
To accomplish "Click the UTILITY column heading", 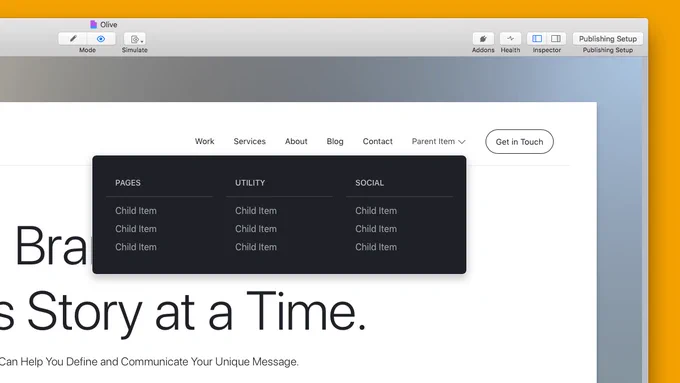I will coord(250,183).
